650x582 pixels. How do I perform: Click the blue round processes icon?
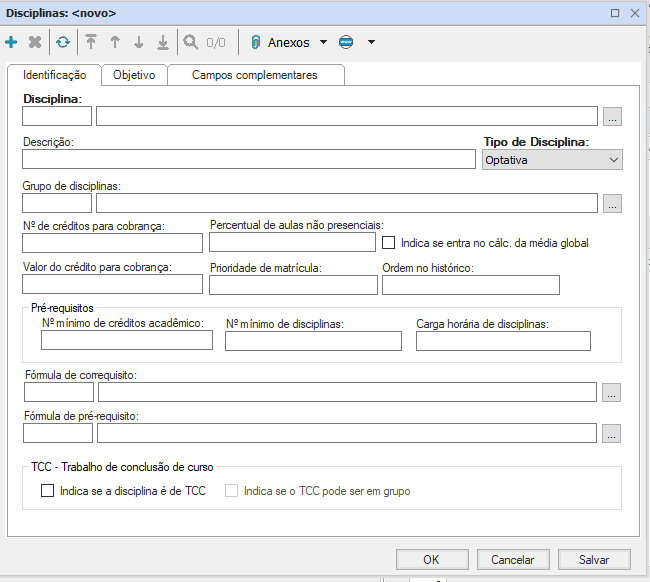pos(346,43)
